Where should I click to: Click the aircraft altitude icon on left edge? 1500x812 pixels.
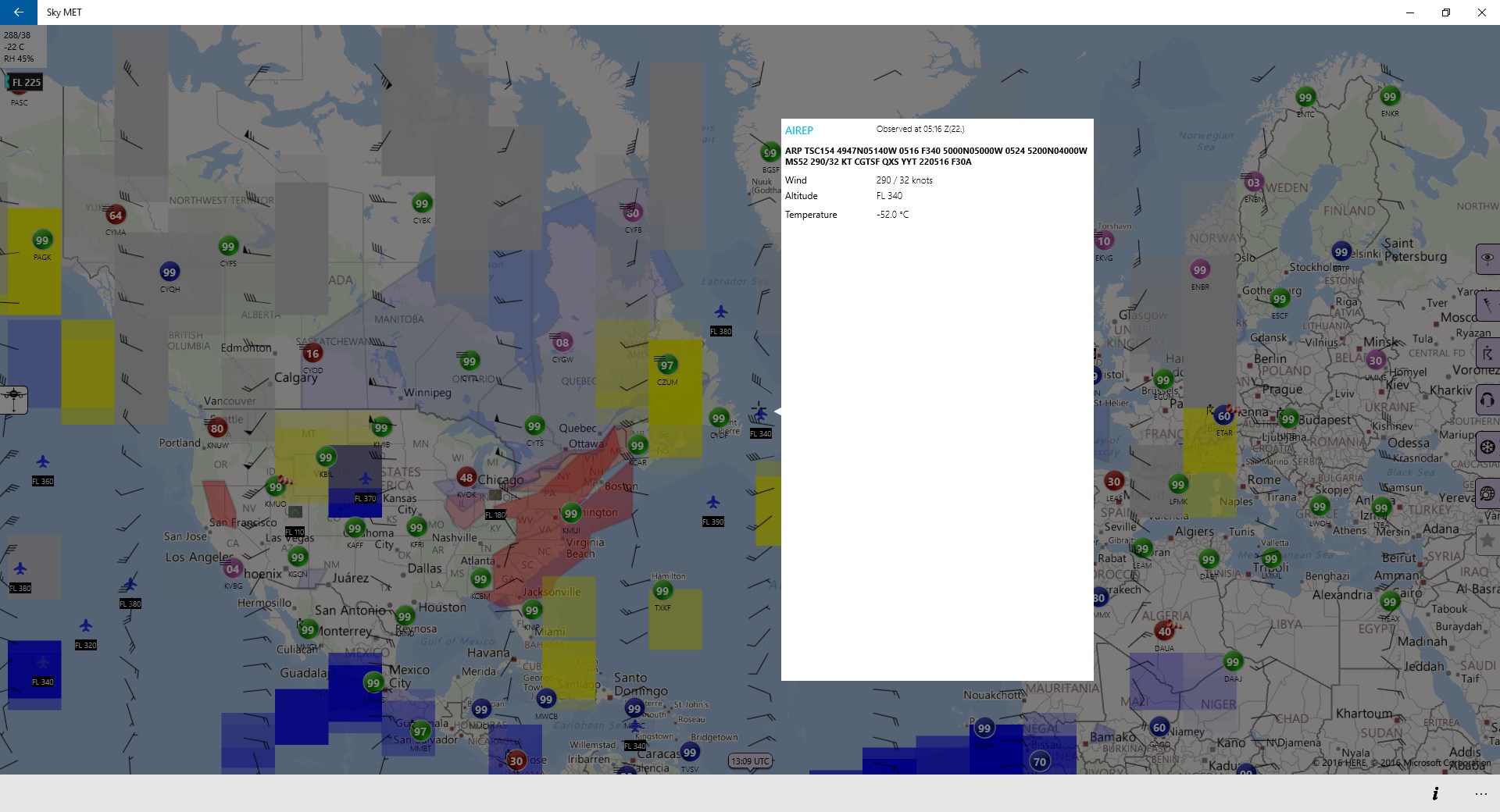[x=13, y=399]
